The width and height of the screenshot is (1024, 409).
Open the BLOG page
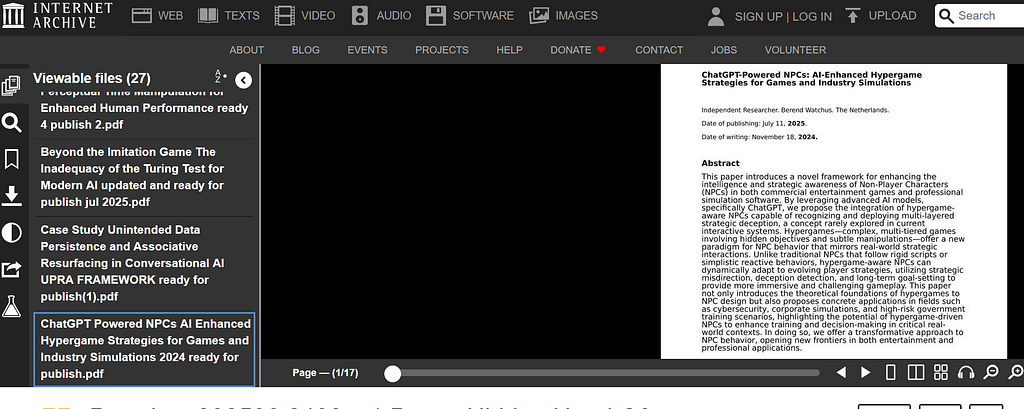click(x=306, y=50)
